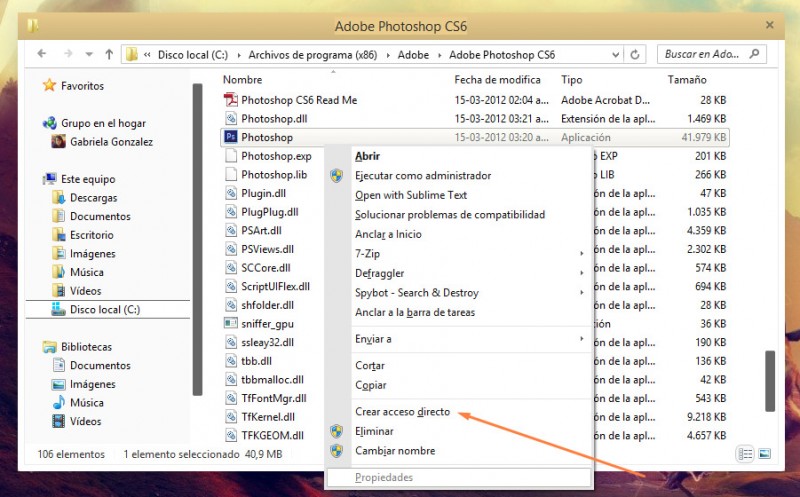
Task: Select Gabriela Gonzalez user
Action: click(x=111, y=142)
